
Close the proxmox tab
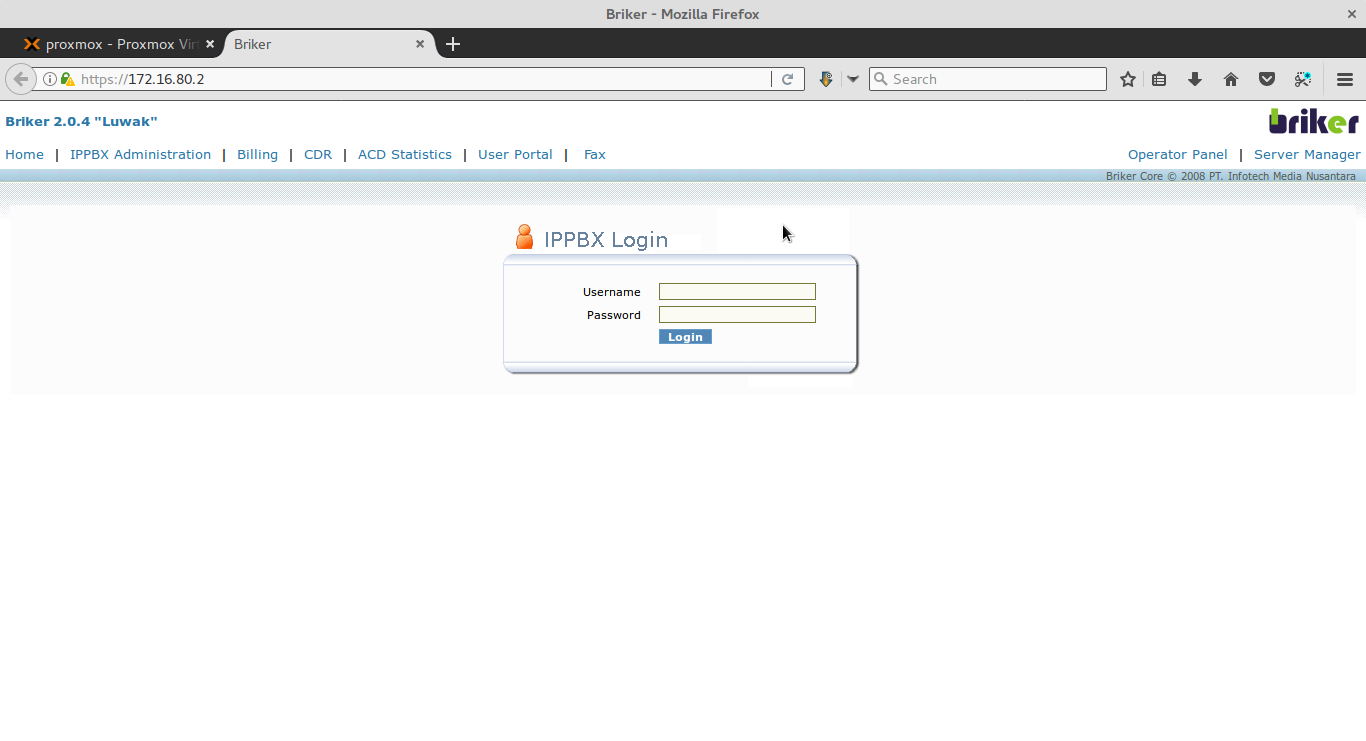(x=210, y=44)
